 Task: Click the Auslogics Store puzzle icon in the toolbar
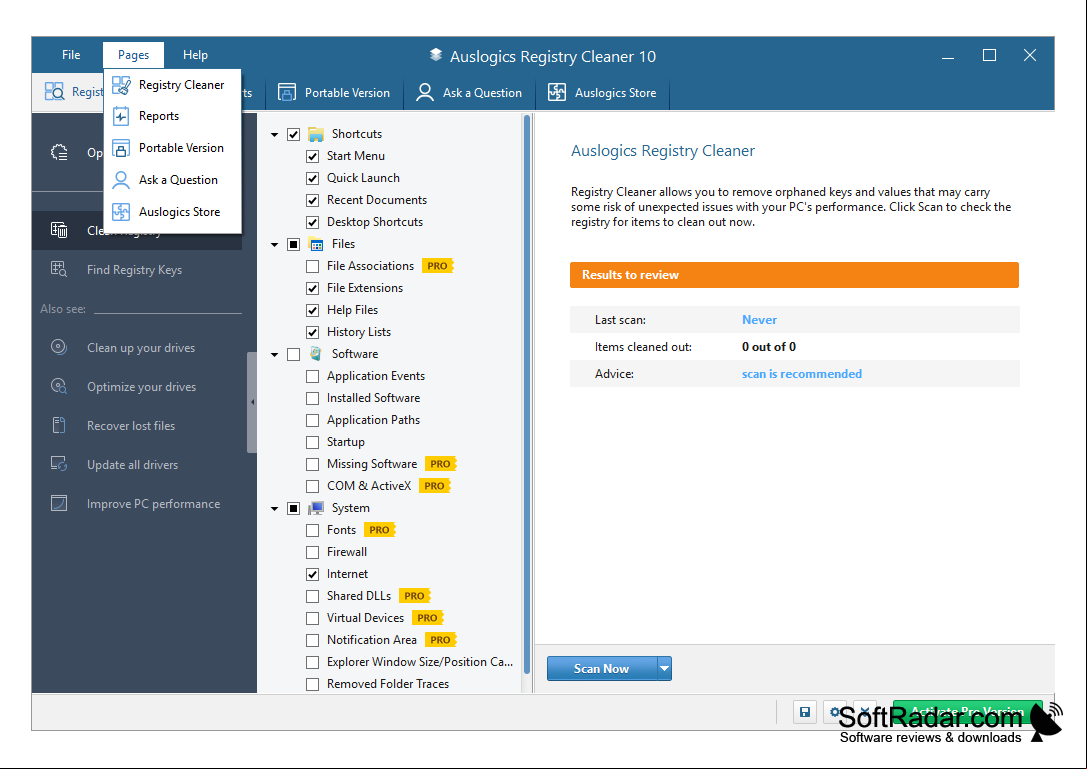(557, 92)
